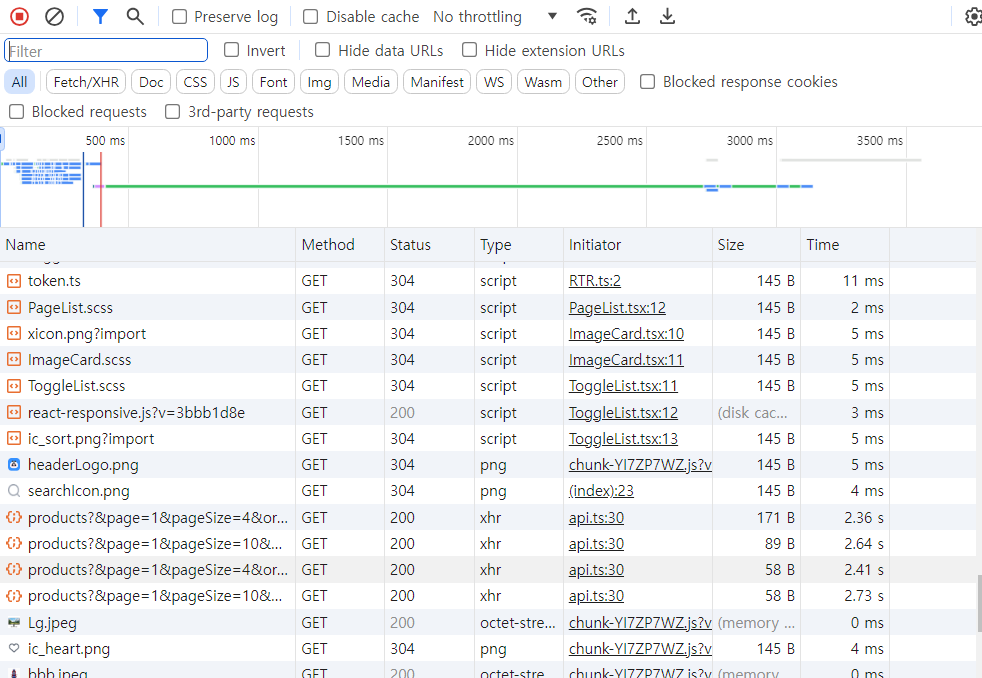Click script icon beside xicon.png?import
Viewport: 982px width, 678px height.
pyautogui.click(x=14, y=334)
